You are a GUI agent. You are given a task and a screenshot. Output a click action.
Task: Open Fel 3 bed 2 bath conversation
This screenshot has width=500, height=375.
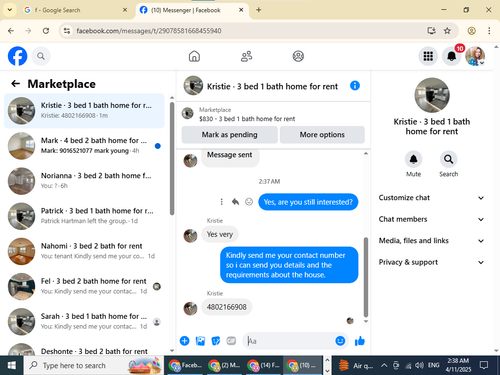click(84, 286)
